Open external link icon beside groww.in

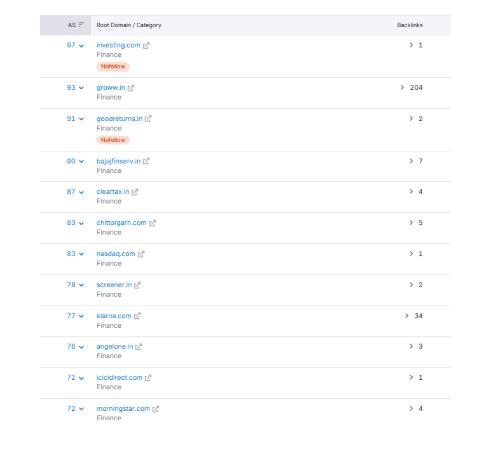[131, 88]
